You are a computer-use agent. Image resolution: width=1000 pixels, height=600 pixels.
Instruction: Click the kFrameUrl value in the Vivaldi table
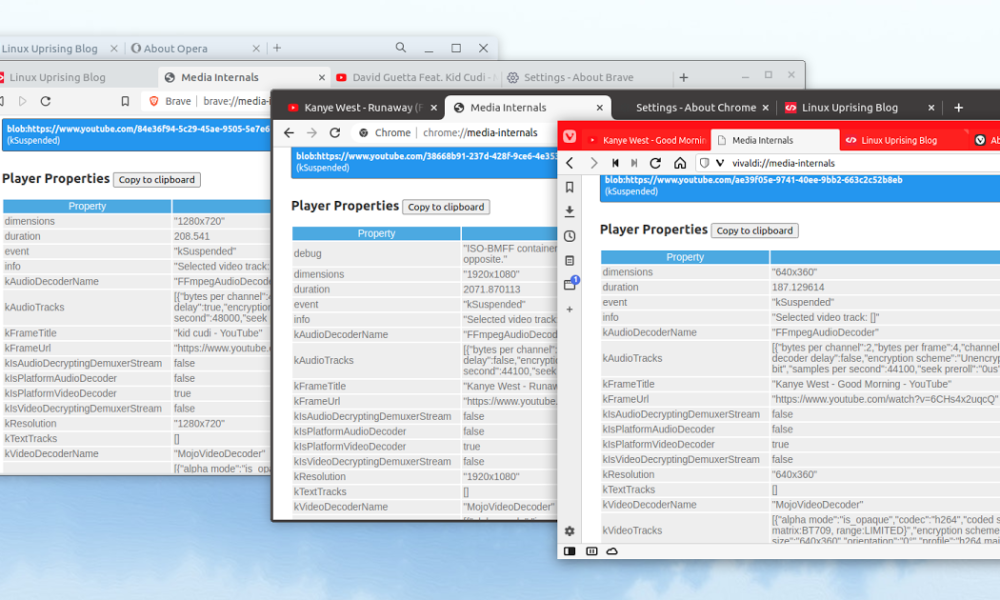click(x=885, y=399)
